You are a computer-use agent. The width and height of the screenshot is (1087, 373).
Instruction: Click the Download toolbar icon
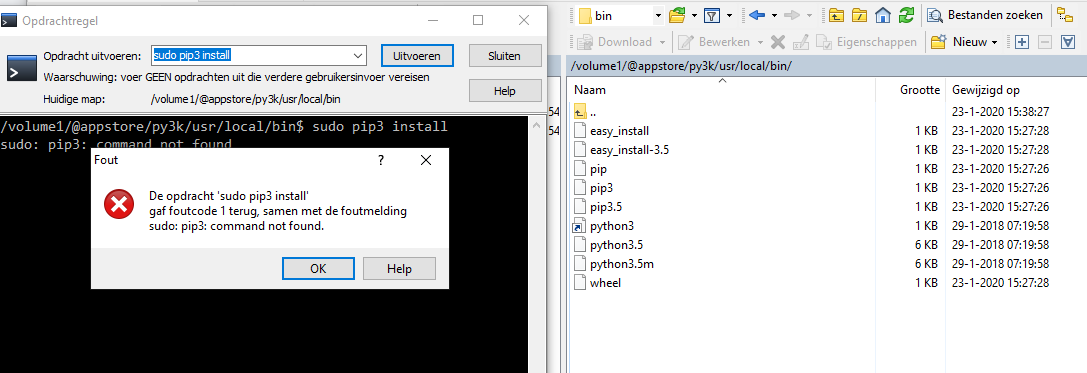coord(584,42)
